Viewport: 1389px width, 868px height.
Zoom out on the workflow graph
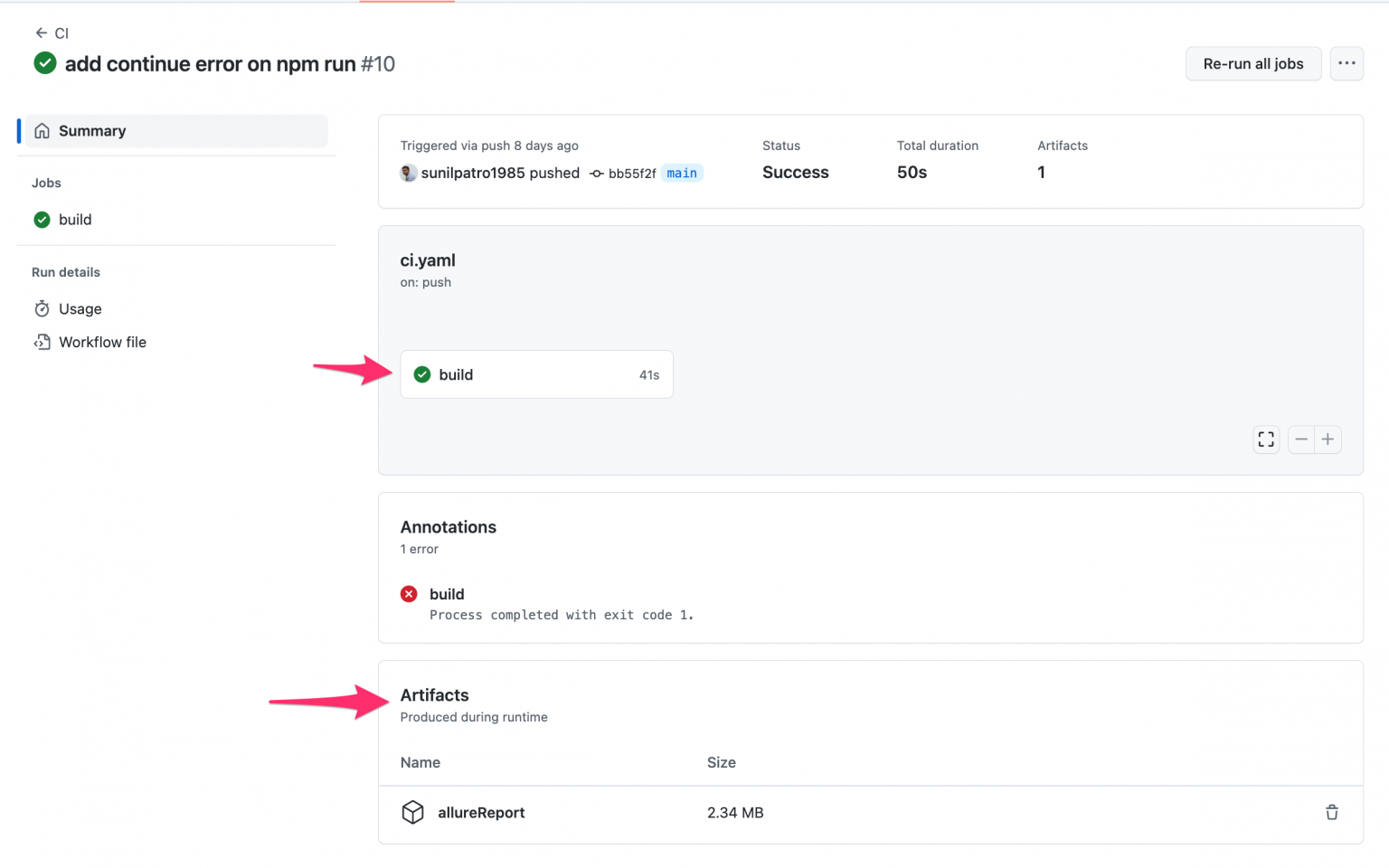1301,439
